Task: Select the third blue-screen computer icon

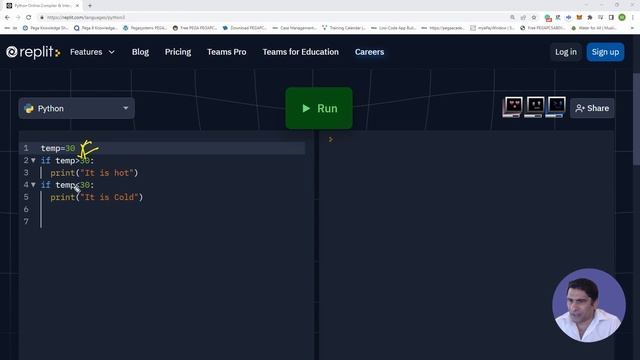Action: pos(556,107)
